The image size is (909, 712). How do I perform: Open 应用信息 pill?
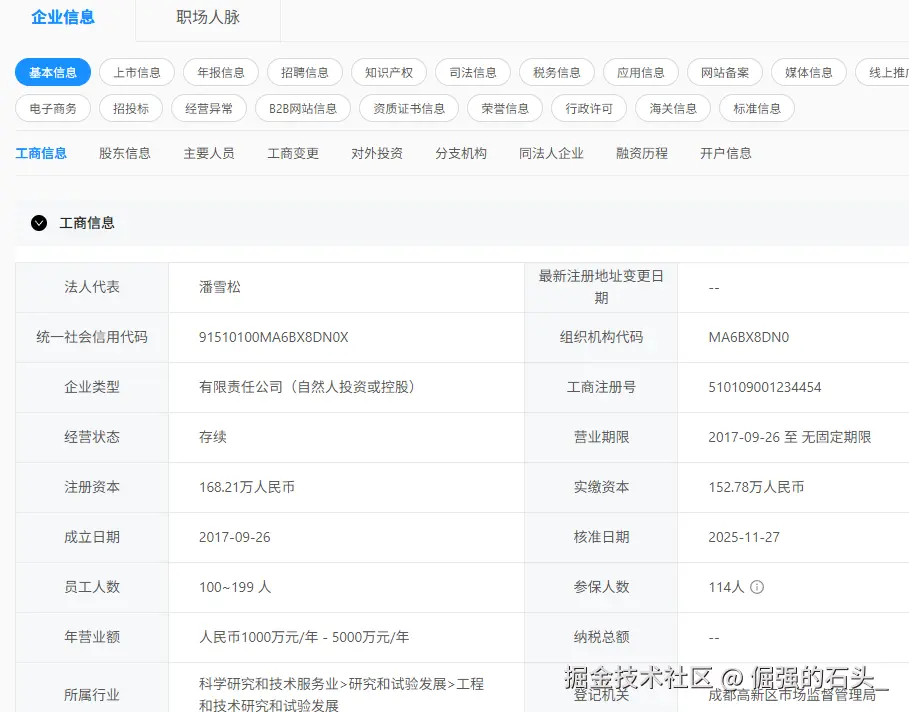pyautogui.click(x=641, y=72)
